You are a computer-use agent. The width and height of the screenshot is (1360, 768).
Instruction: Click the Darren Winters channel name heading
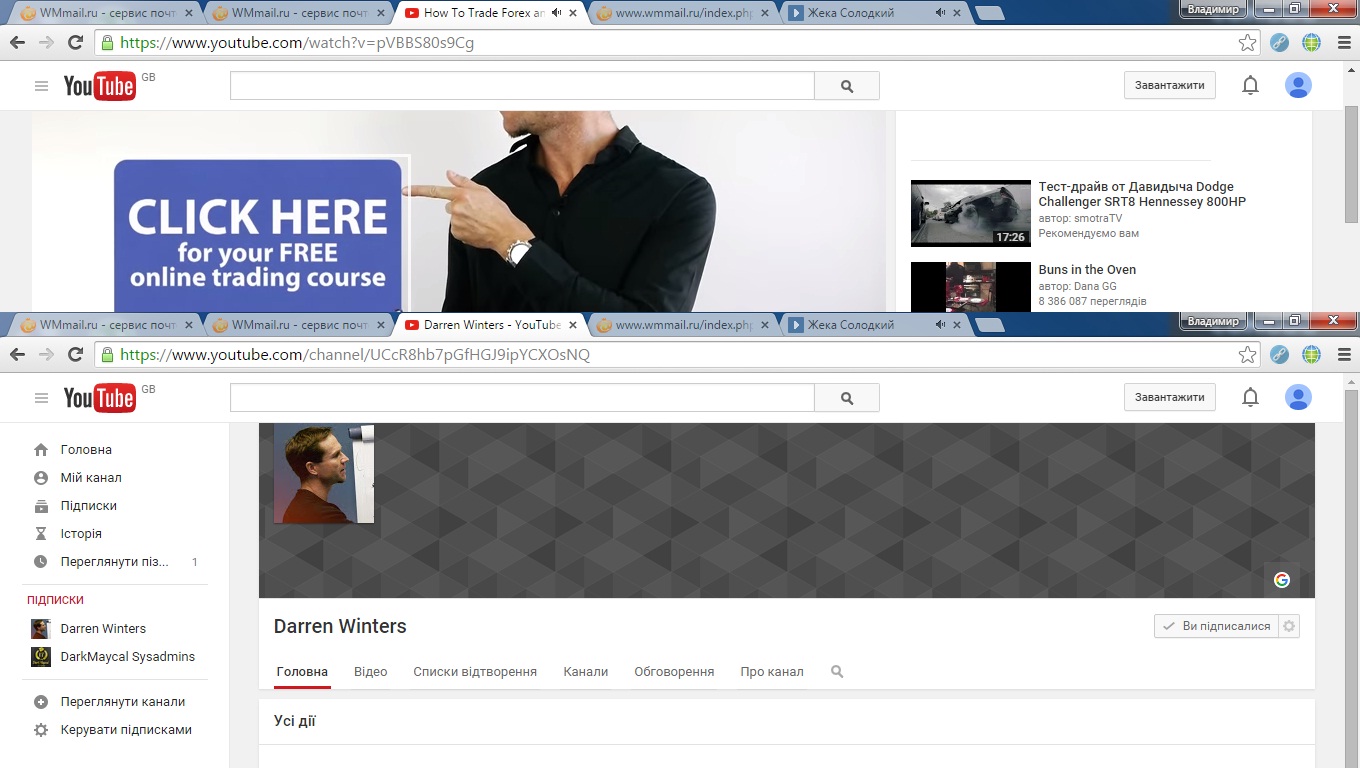(x=340, y=627)
